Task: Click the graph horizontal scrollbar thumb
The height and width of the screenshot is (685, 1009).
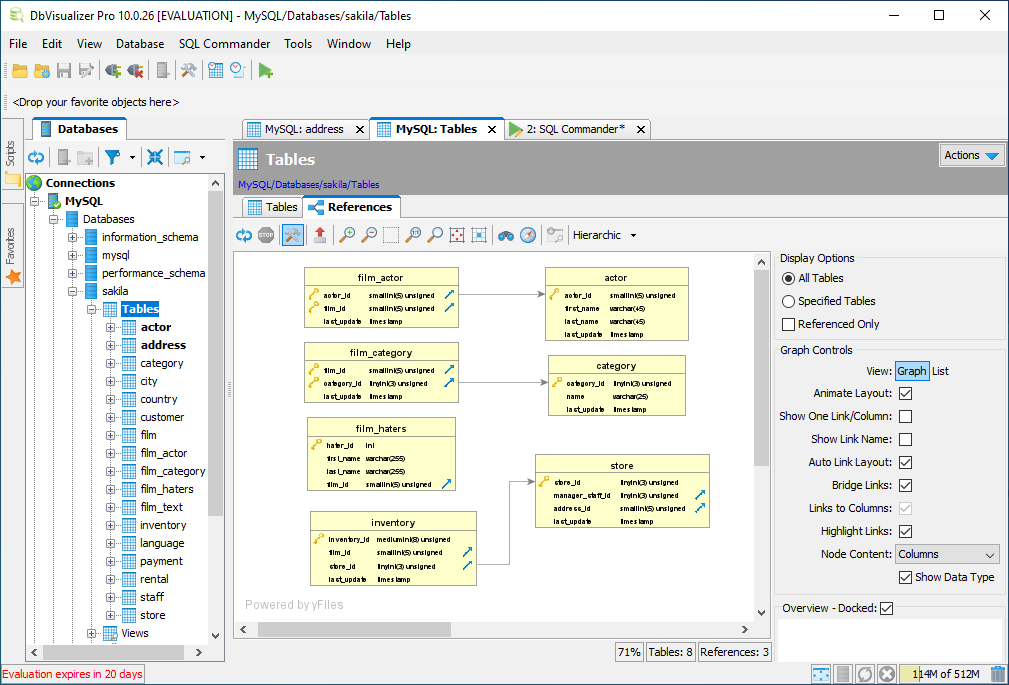Action: (354, 629)
